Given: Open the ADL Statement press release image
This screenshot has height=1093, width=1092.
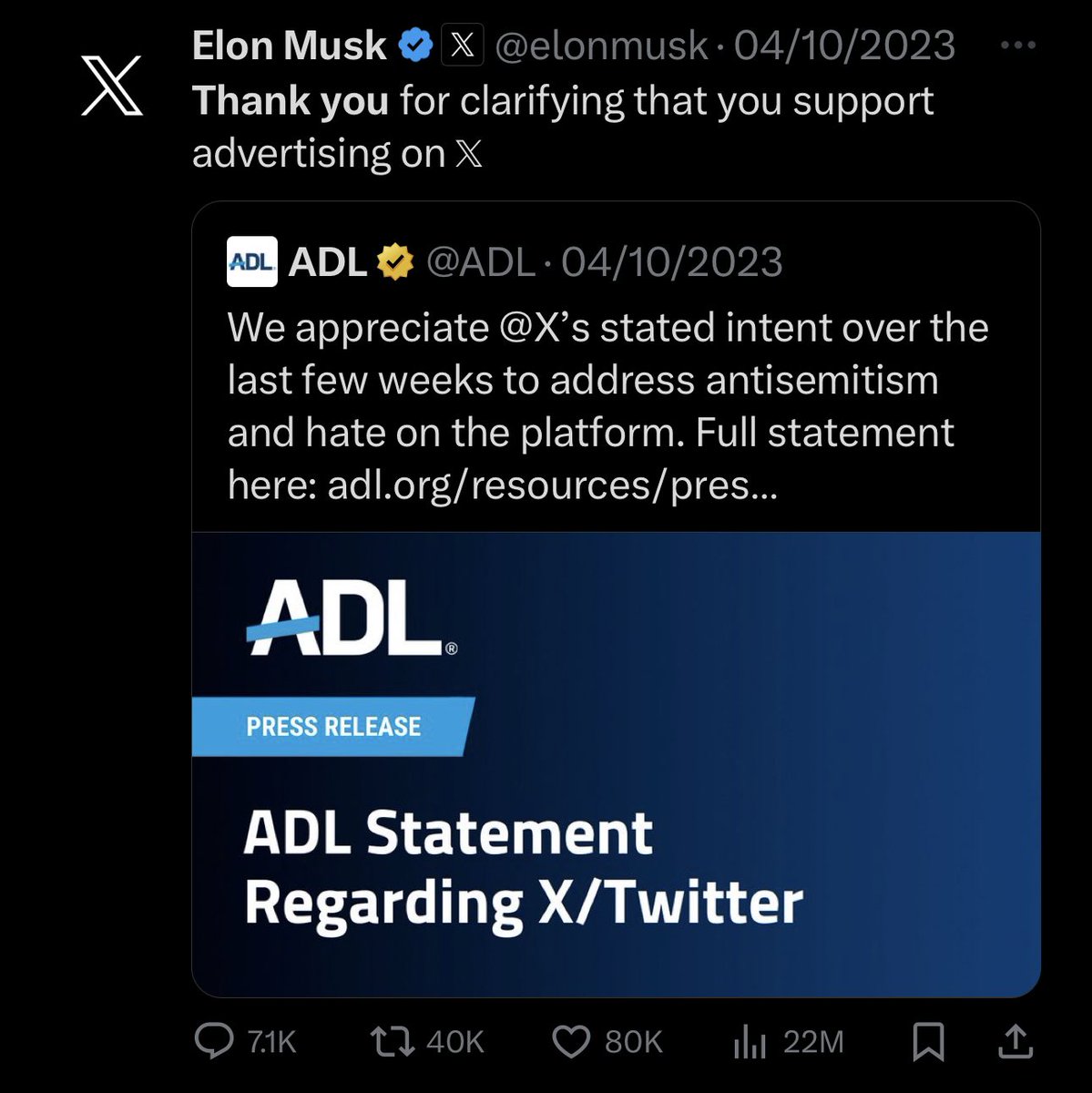Looking at the screenshot, I should pyautogui.click(x=616, y=763).
